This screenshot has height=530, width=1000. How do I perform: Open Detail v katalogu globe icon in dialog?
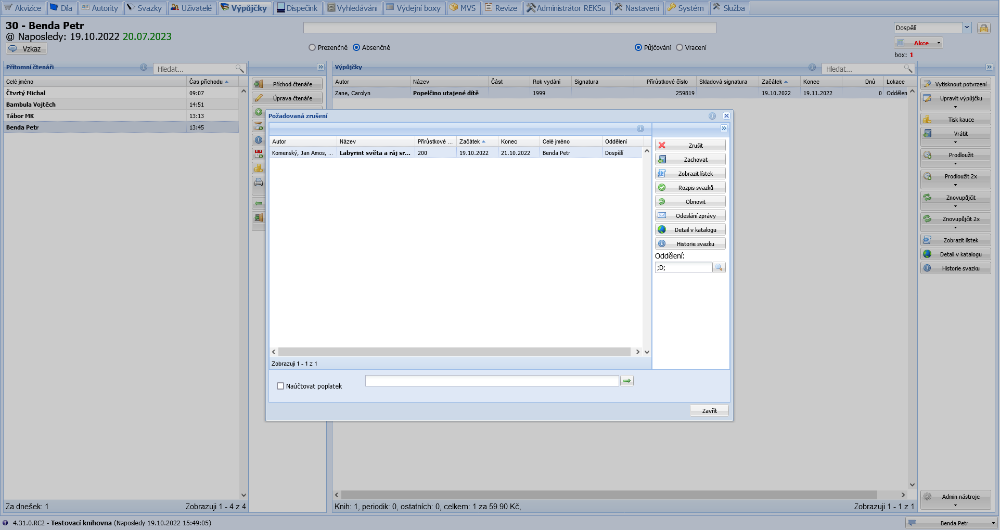[x=662, y=229]
